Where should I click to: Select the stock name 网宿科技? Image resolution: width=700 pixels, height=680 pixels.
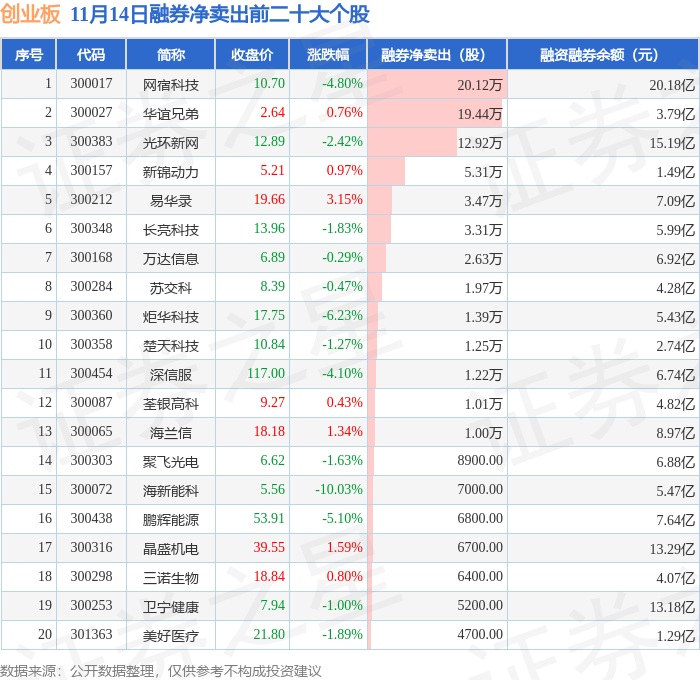pos(171,84)
